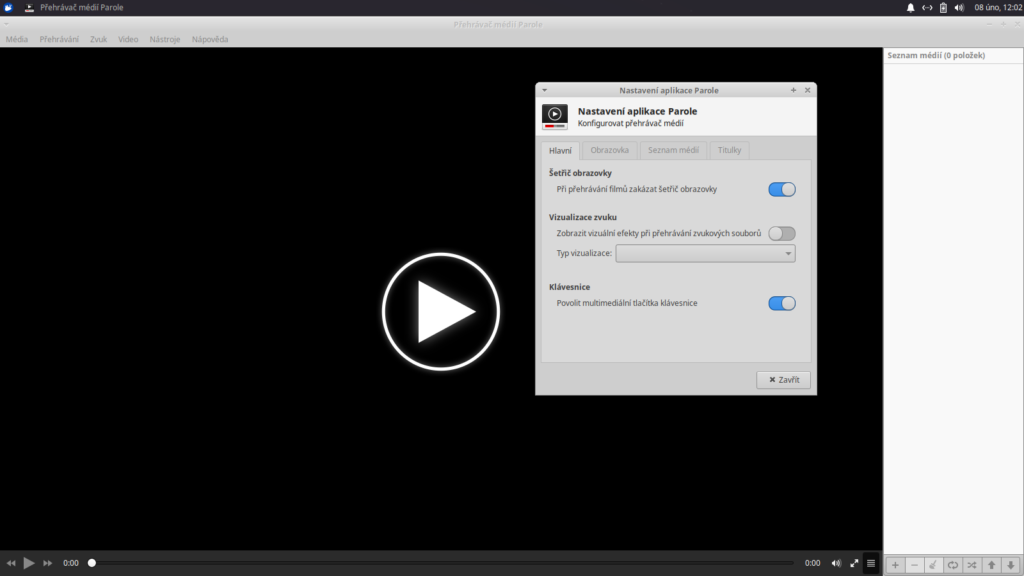Screen dimensions: 1024x576
Task: Click the seek bar track
Action: (442, 563)
